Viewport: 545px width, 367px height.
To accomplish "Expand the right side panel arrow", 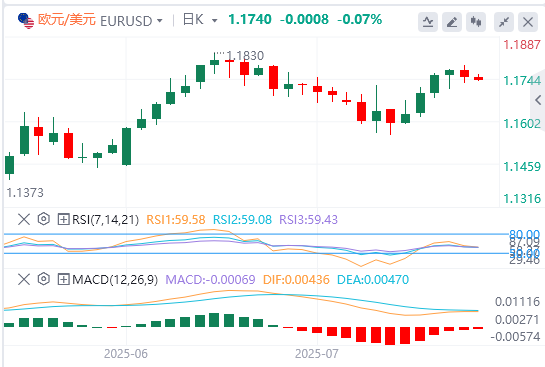I will (538, 100).
